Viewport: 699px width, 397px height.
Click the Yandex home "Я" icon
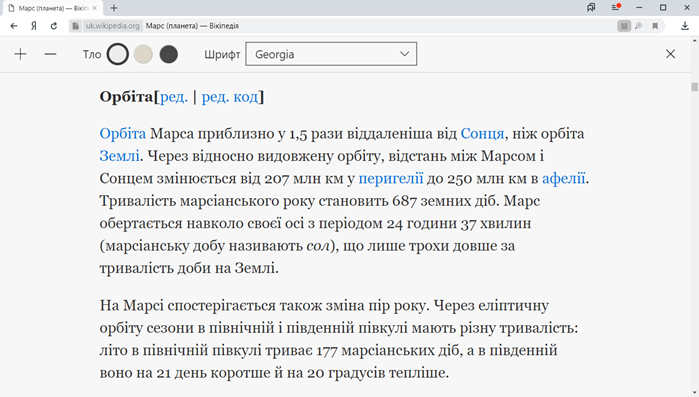34,26
